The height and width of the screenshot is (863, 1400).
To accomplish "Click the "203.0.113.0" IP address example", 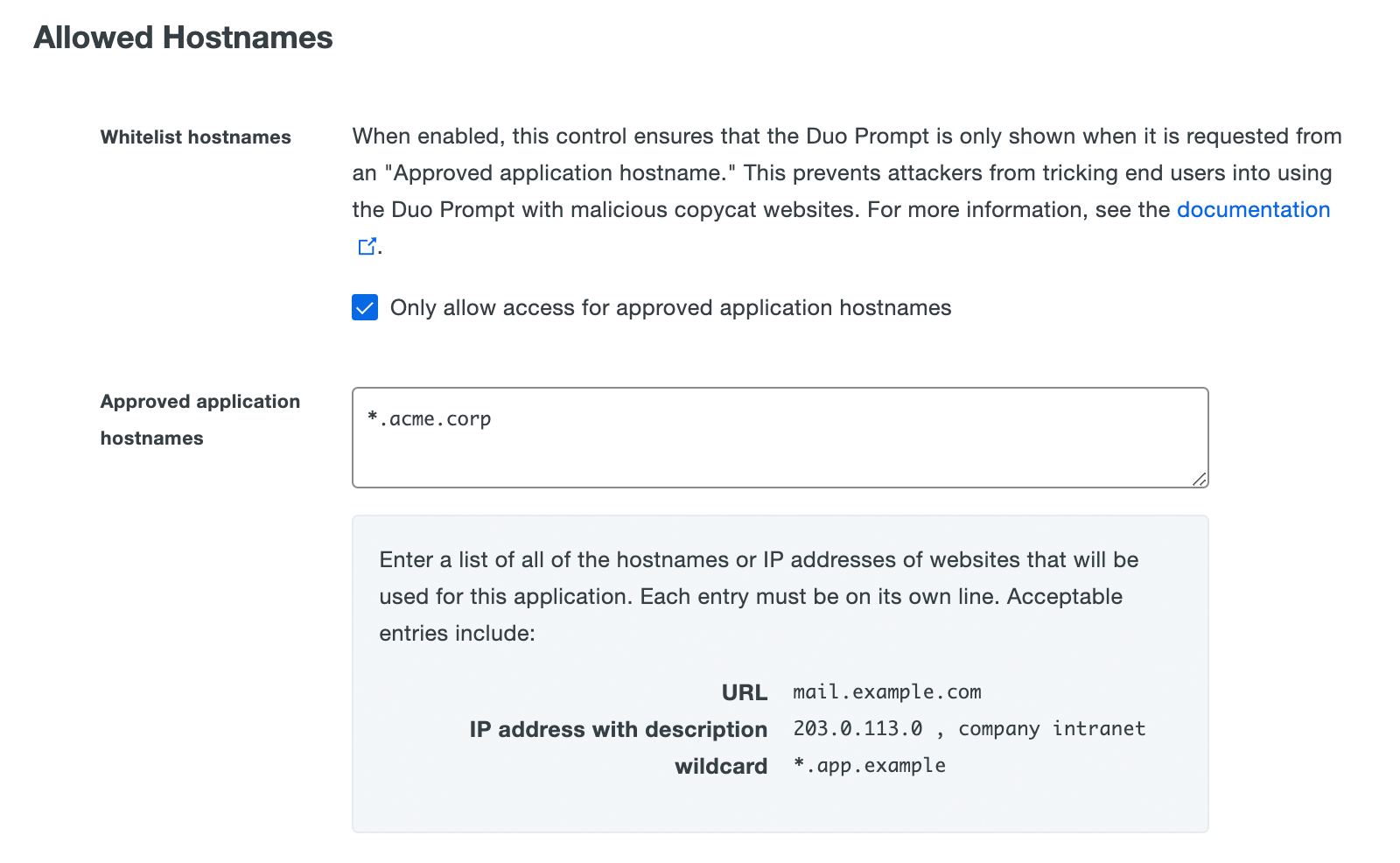I will point(858,728).
